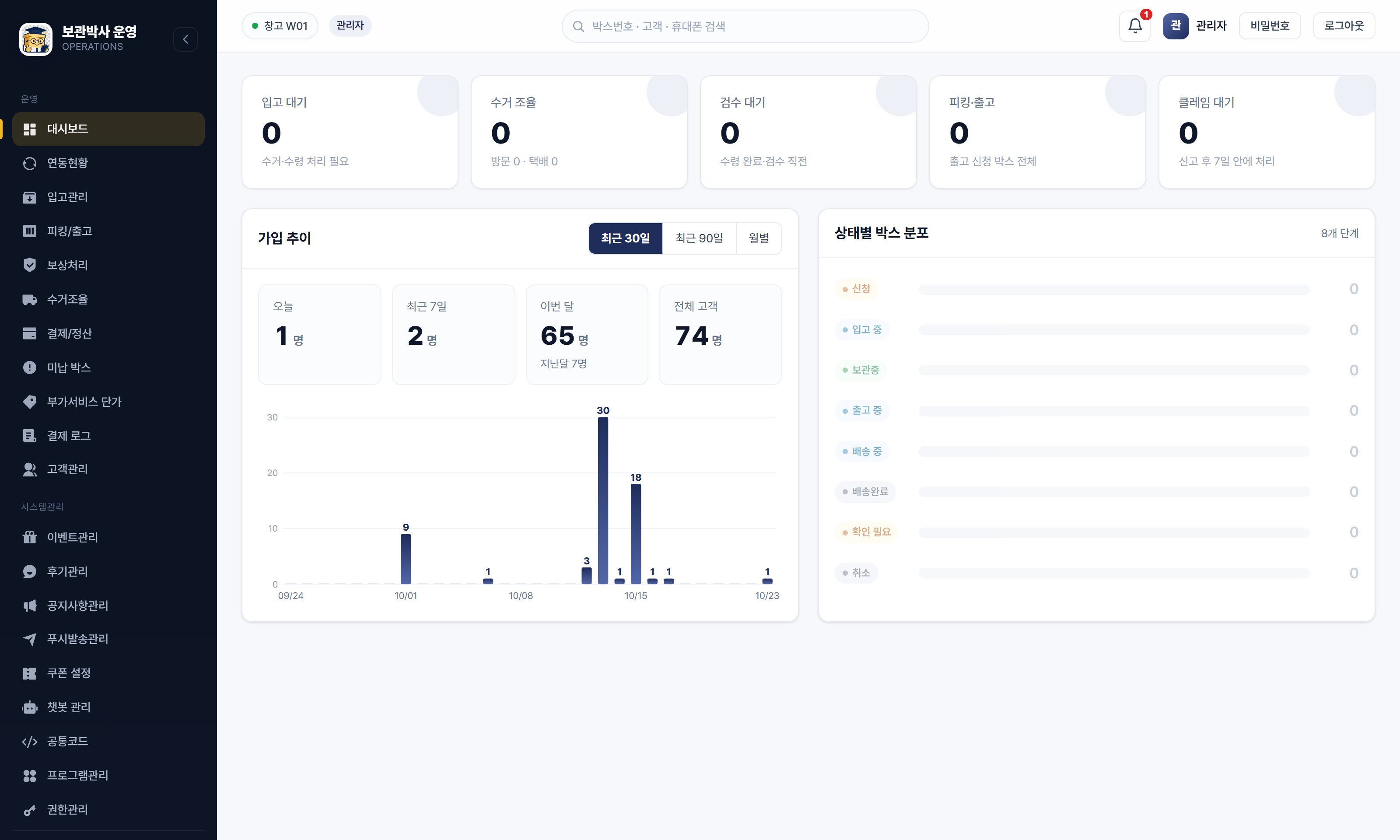Open 쿠폰 설정 ticket icon
The image size is (1400, 840).
click(x=29, y=673)
